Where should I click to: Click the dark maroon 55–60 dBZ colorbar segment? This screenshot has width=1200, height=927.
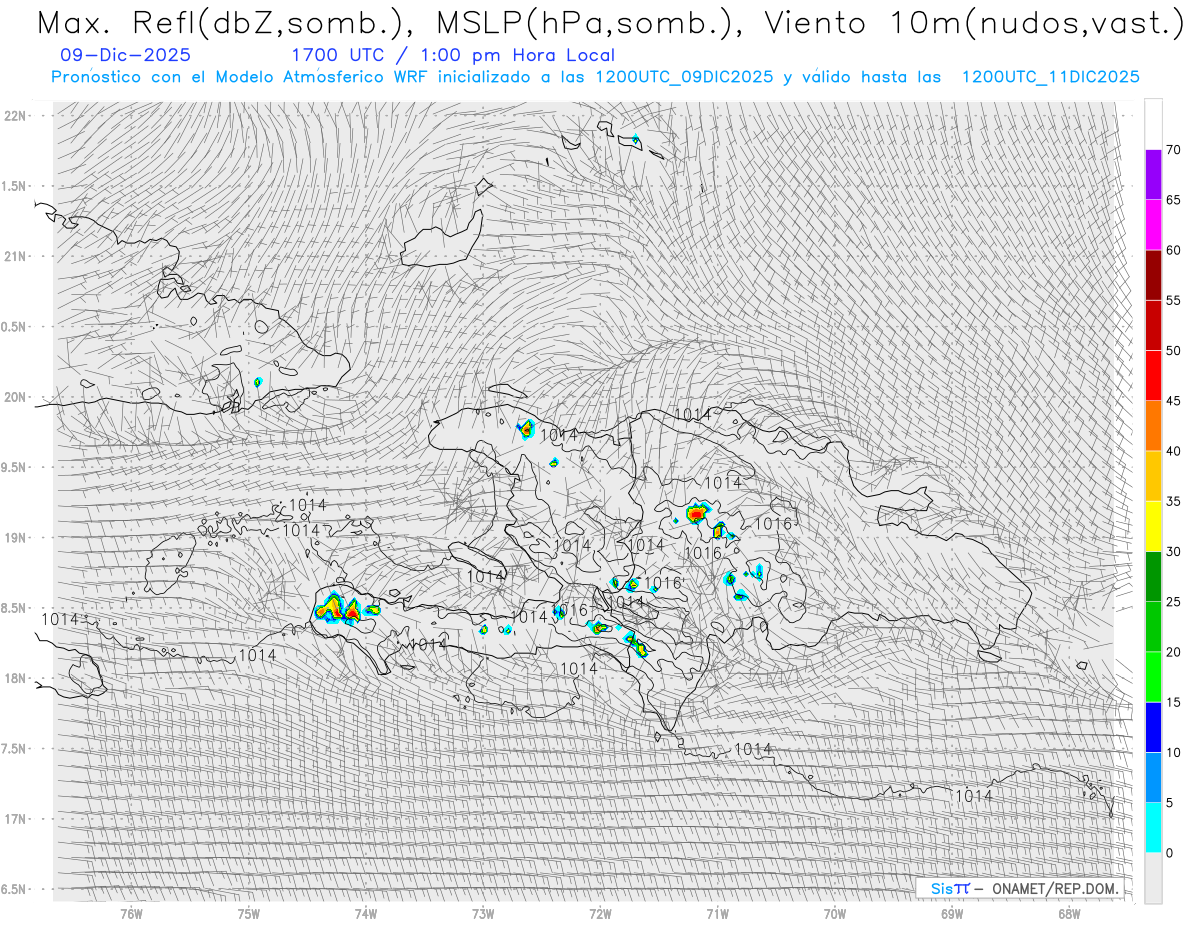point(1153,275)
